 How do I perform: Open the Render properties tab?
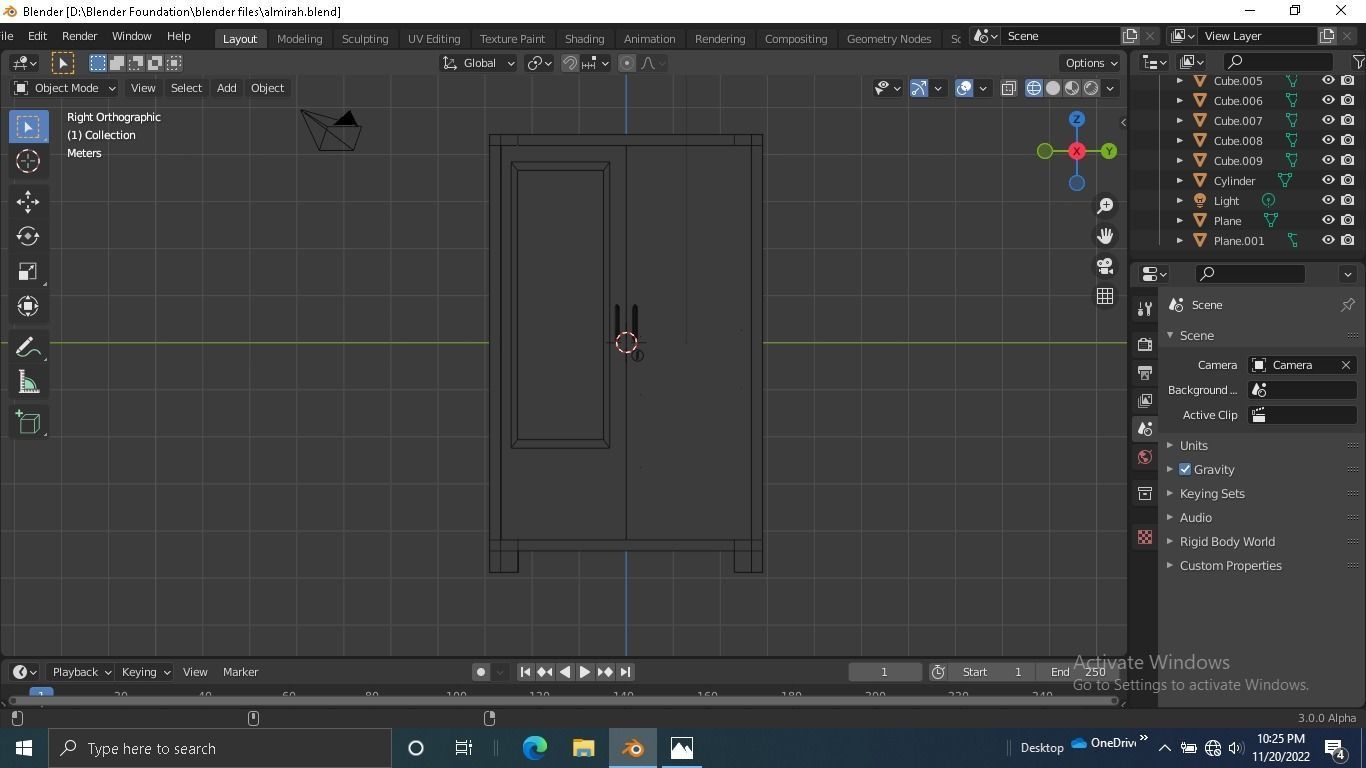point(1145,344)
